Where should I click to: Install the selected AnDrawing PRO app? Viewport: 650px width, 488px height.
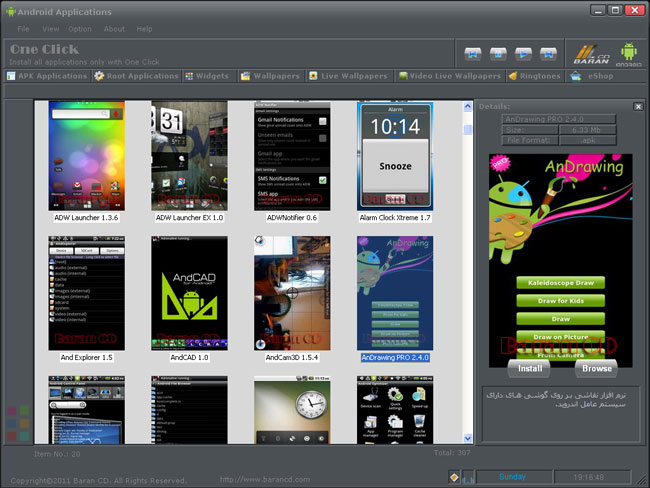[530, 368]
